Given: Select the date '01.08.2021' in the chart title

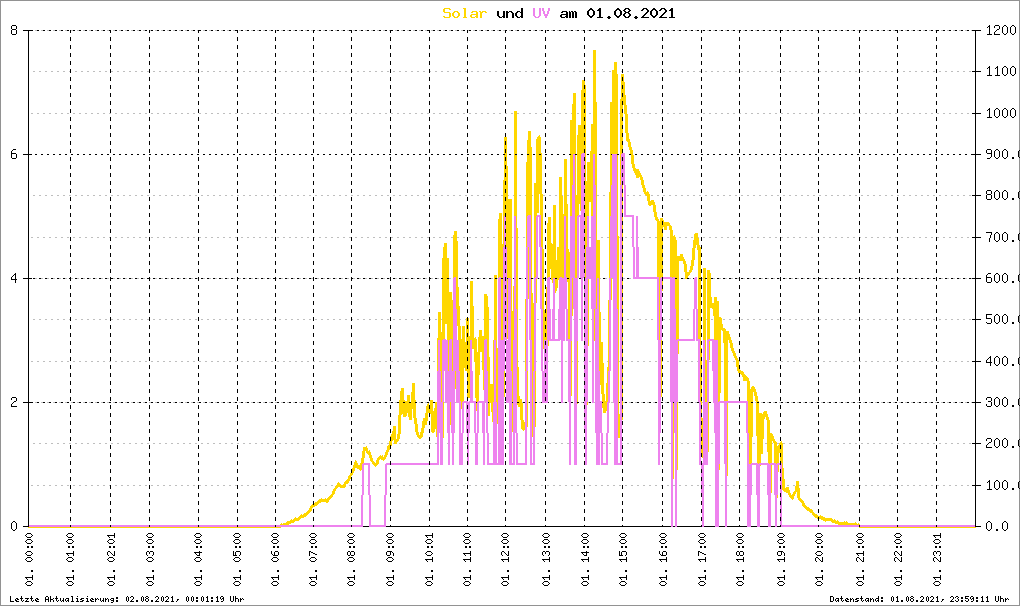Looking at the screenshot, I should [630, 13].
